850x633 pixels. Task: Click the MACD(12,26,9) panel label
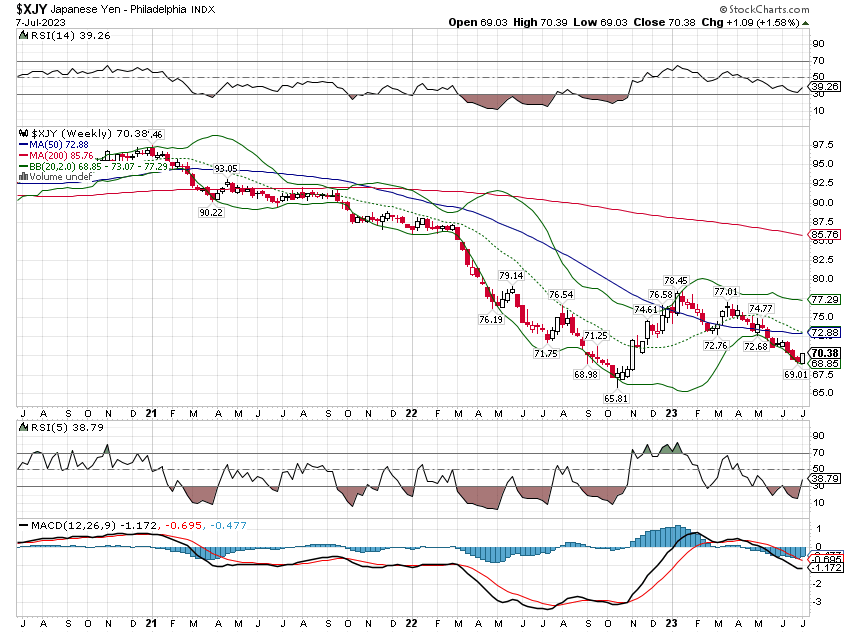[74, 526]
